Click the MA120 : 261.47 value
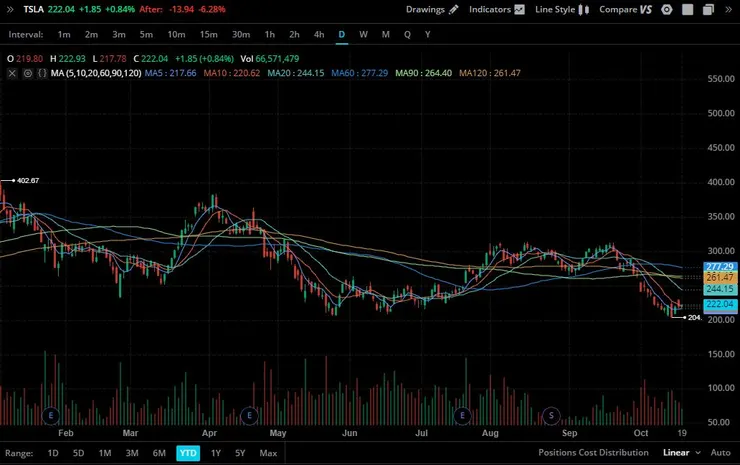The image size is (740, 465). click(490, 73)
